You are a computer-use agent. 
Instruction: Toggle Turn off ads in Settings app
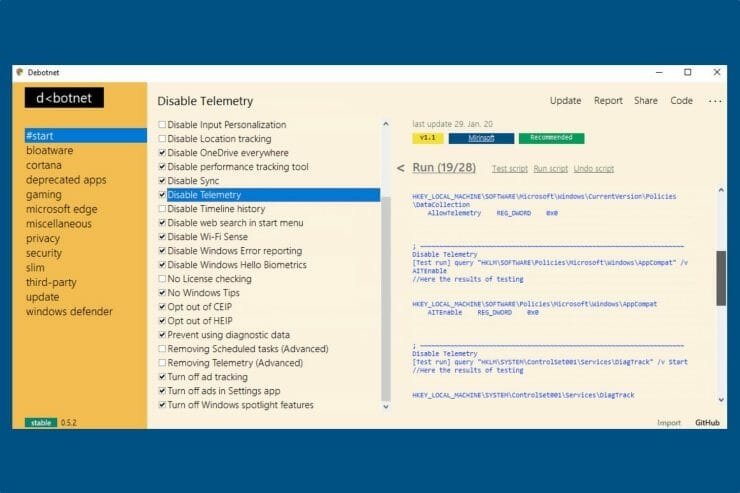point(162,391)
